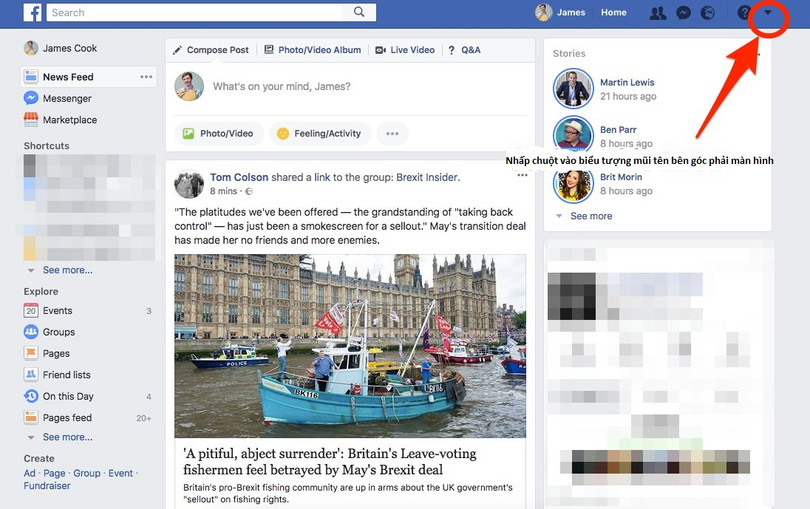
Task: Open more composer options ellipsis
Action: point(393,133)
